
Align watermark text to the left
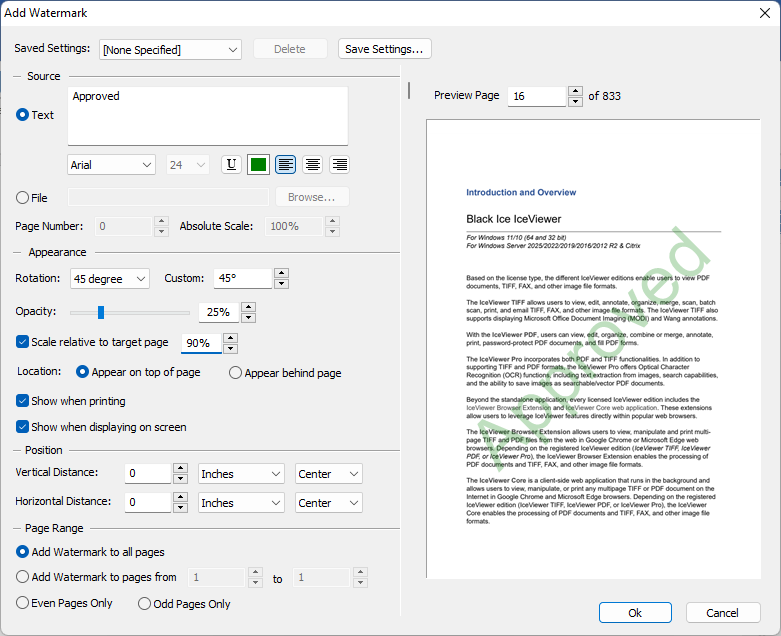(285, 164)
